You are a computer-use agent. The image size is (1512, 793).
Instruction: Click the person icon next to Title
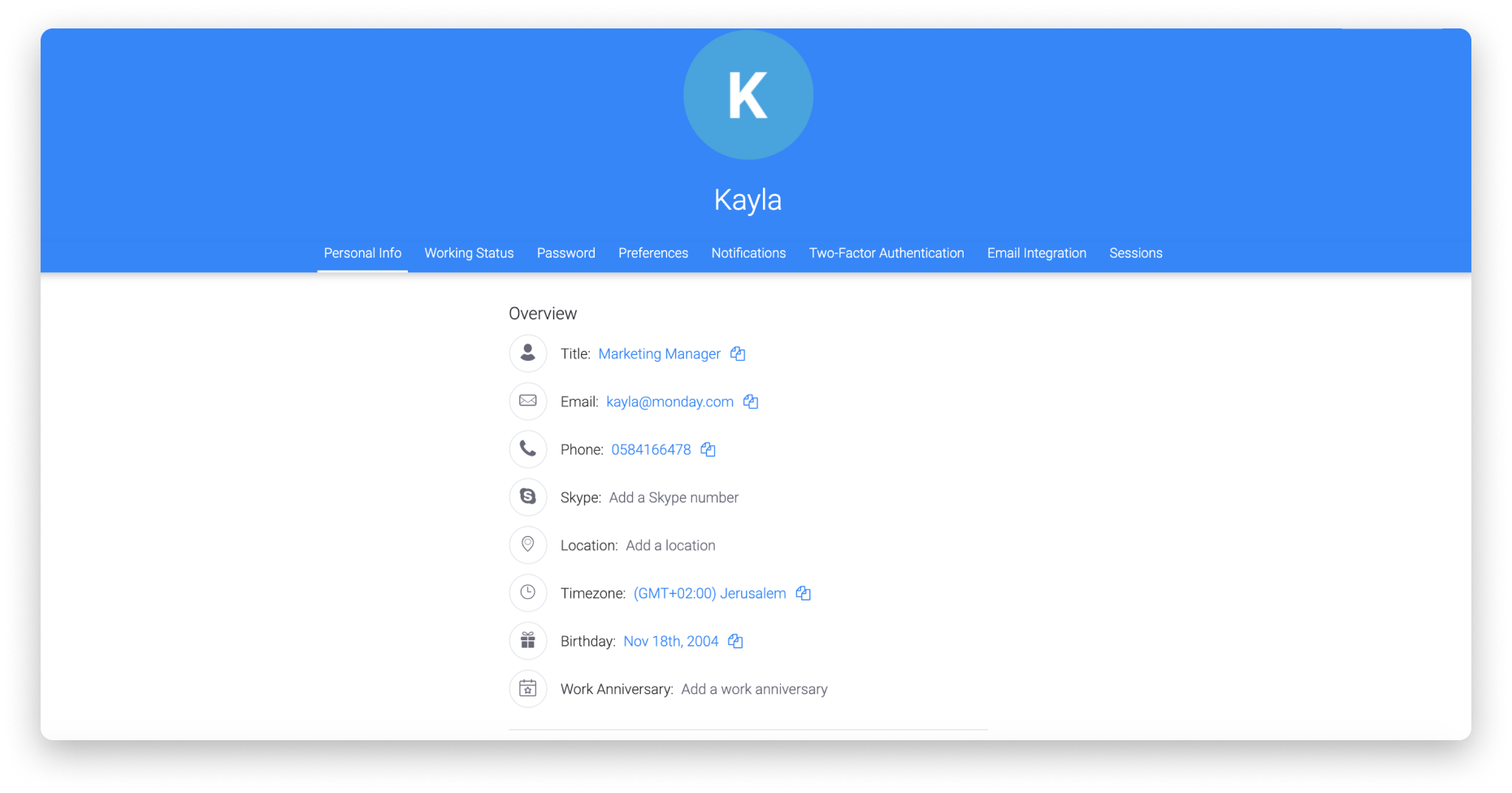(528, 353)
